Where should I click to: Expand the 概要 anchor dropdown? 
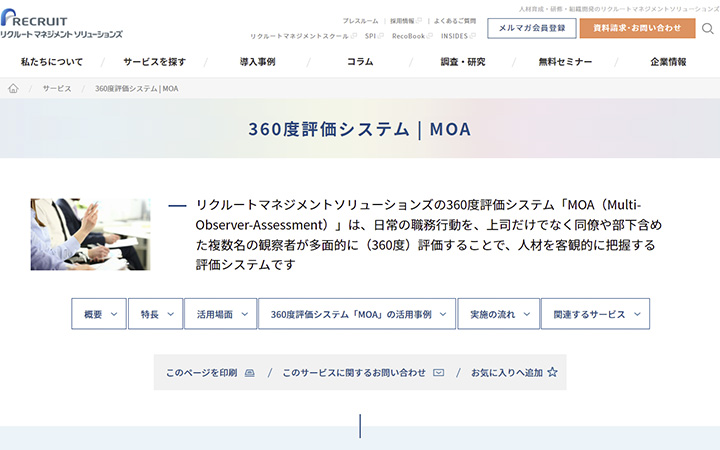[99, 314]
